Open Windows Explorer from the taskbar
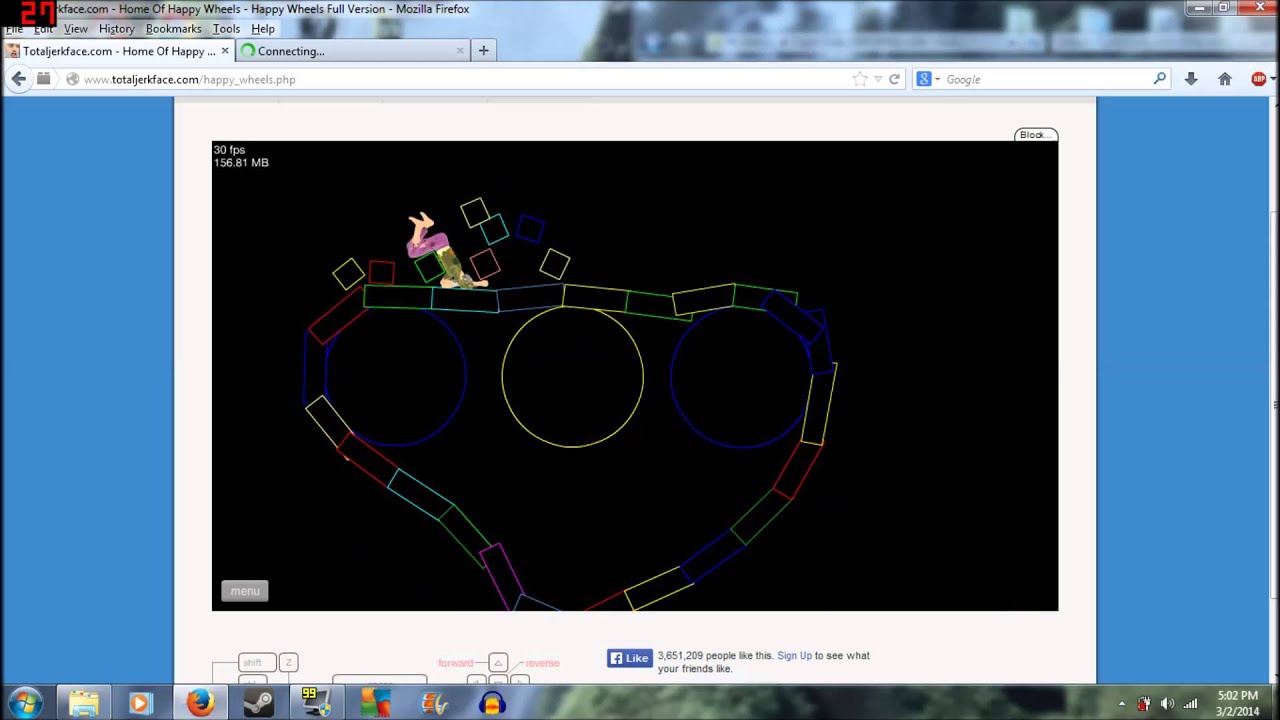 coord(84,703)
